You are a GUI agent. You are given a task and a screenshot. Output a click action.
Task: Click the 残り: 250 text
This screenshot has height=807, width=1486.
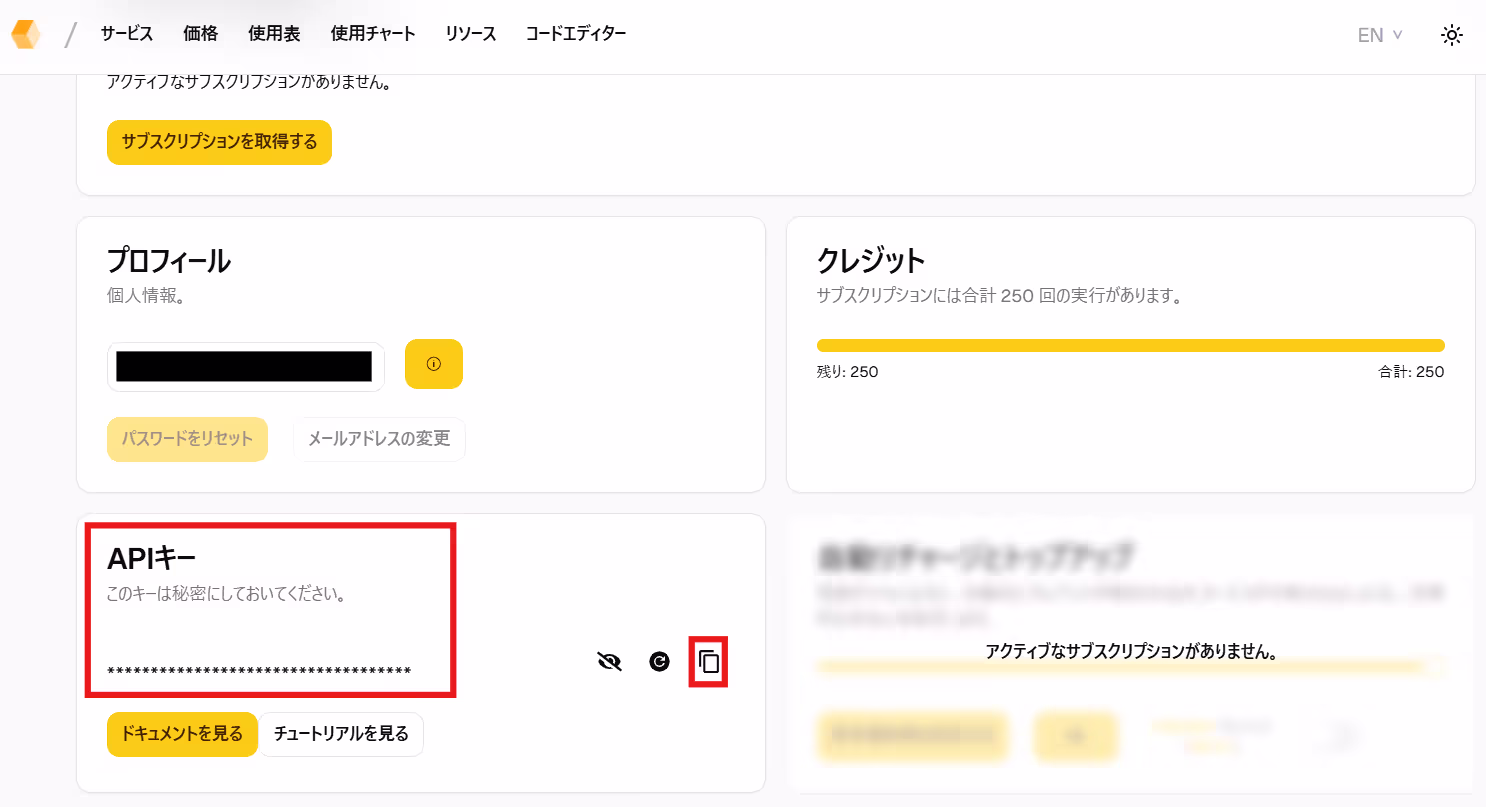[x=847, y=372]
